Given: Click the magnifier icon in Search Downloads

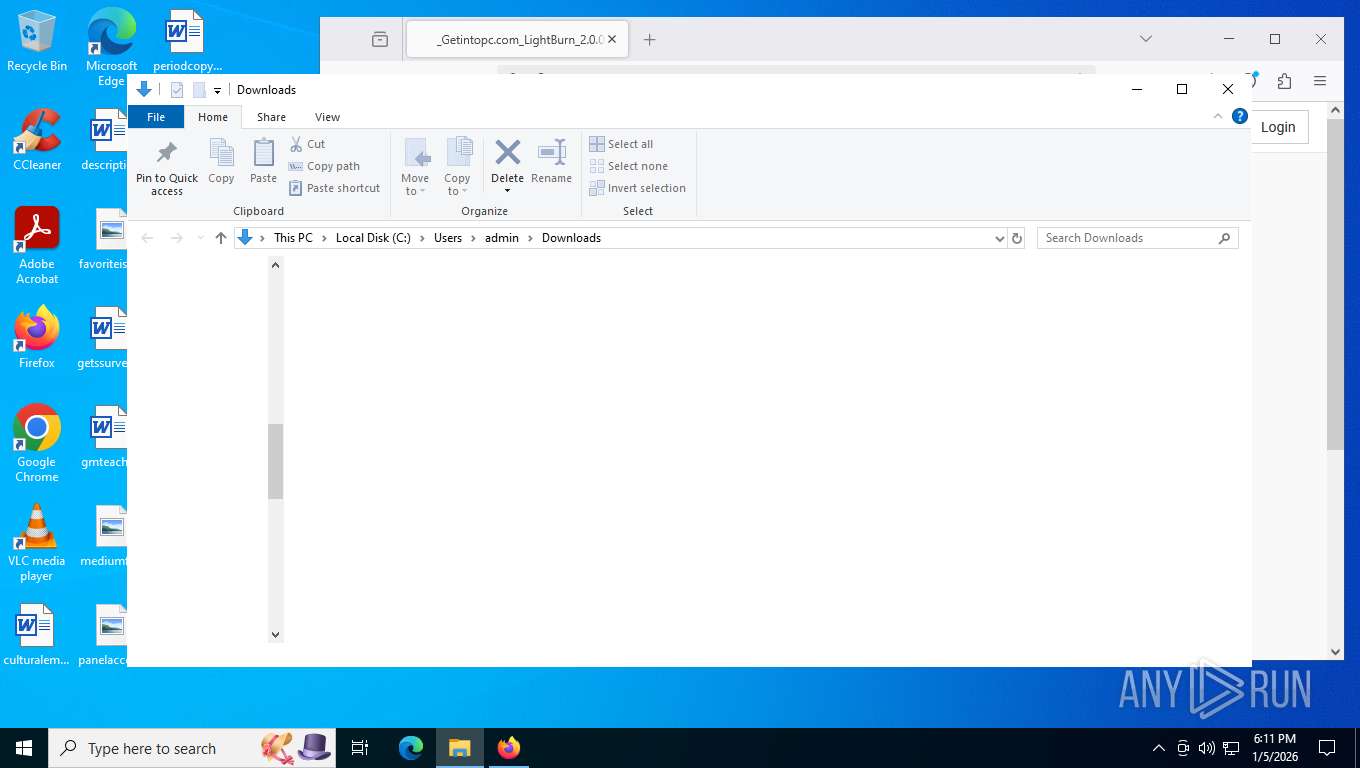Looking at the screenshot, I should 1224,238.
